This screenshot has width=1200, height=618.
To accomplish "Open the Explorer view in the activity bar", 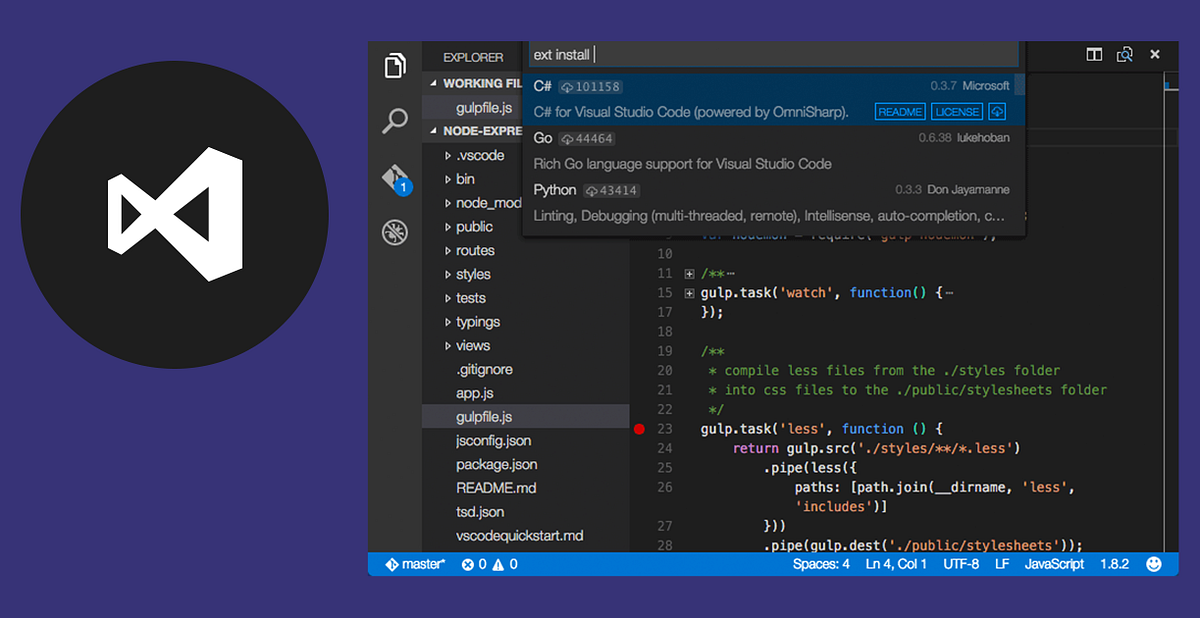I will click(x=394, y=64).
